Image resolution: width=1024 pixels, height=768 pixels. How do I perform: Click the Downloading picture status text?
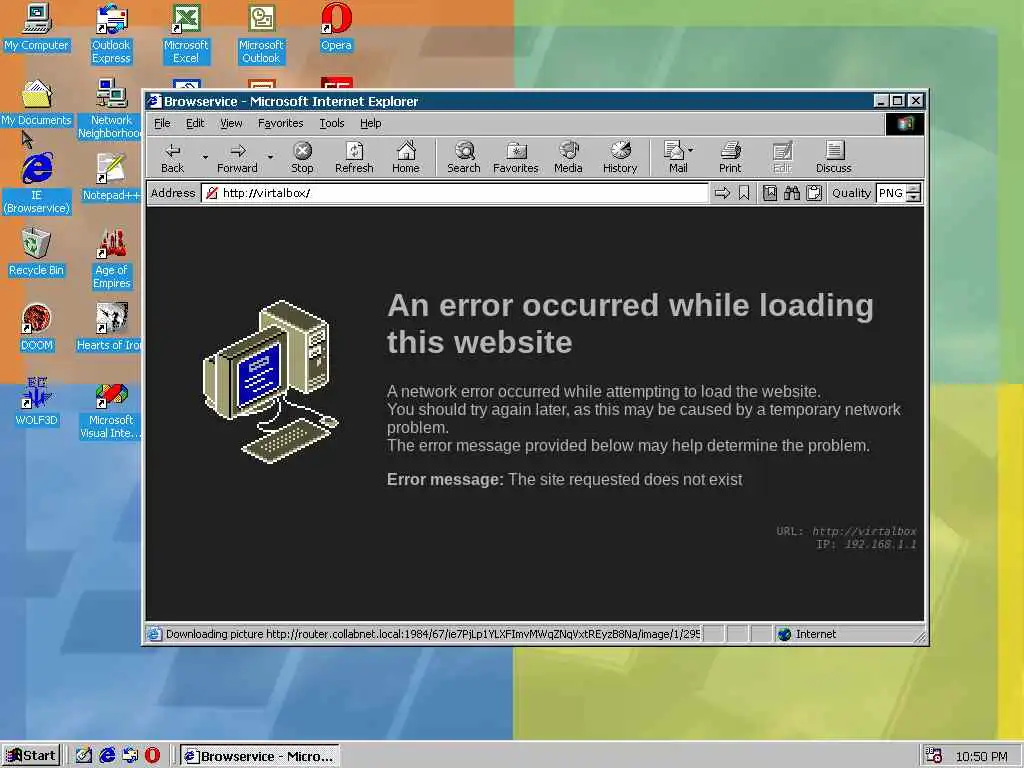click(x=432, y=634)
